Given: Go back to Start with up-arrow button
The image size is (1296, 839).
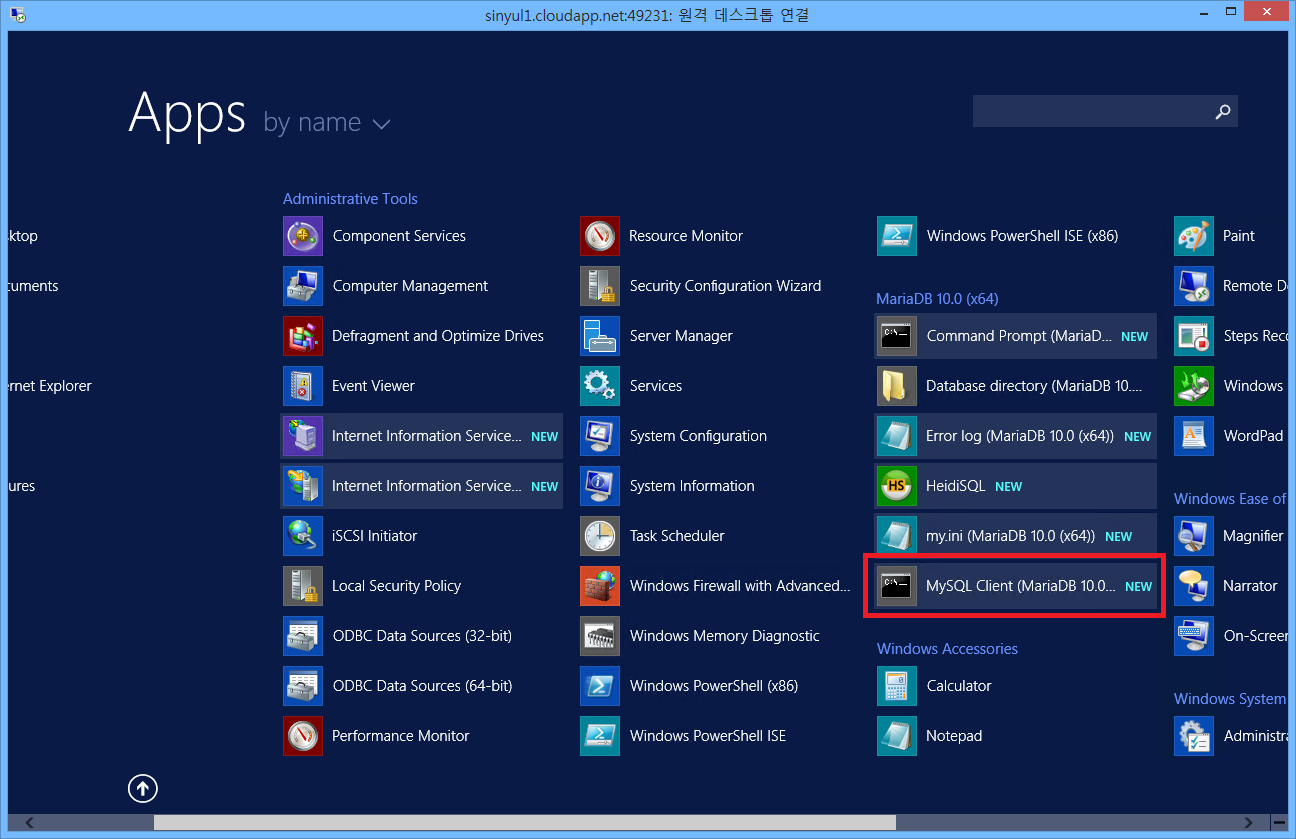Looking at the screenshot, I should (143, 789).
